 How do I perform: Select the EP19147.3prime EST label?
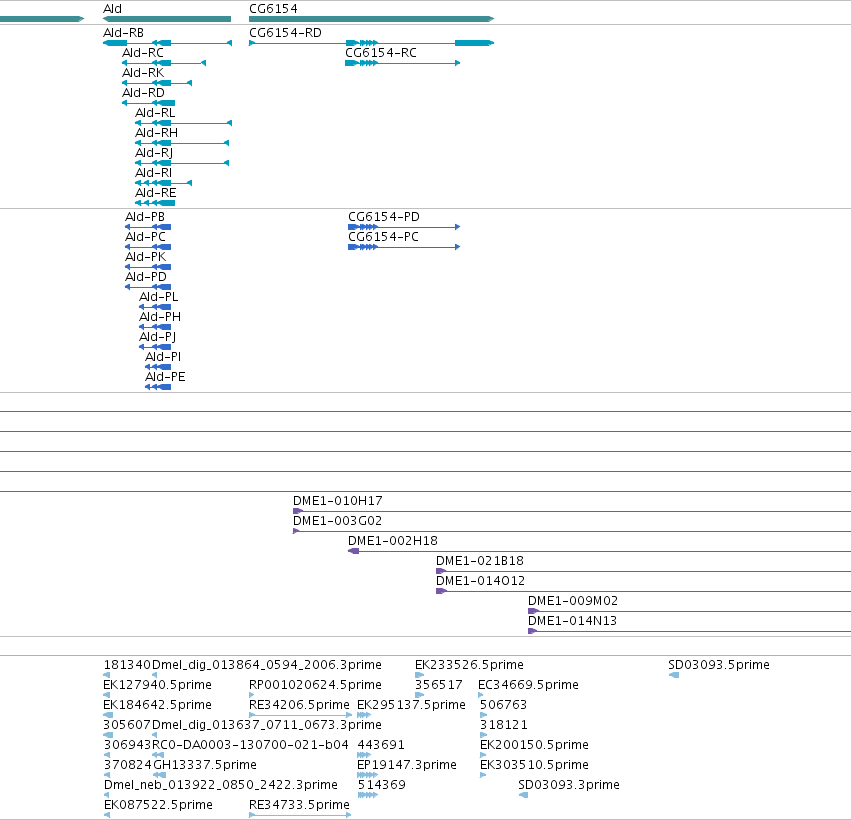click(407, 766)
